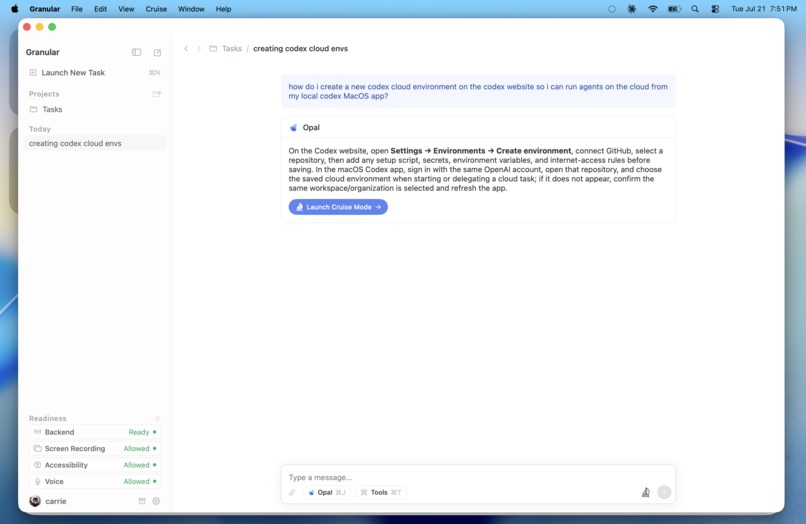The height and width of the screenshot is (524, 806).
Task: Refresh the Readiness status icon
Action: coord(157,419)
